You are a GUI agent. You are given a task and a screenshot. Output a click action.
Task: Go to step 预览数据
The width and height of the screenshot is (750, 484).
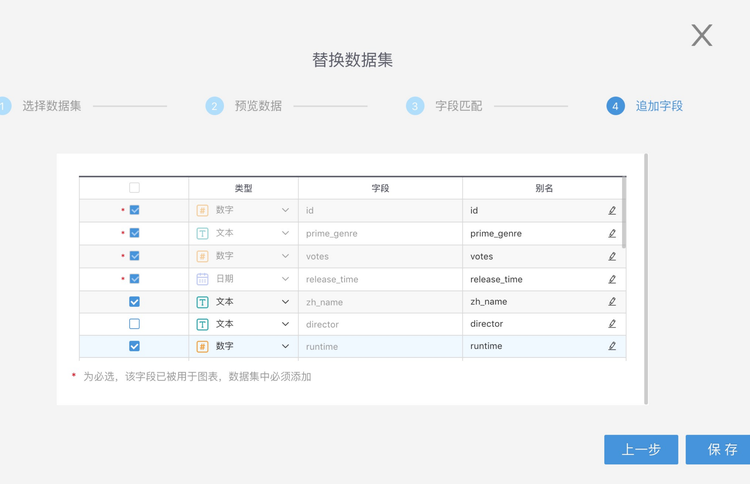pyautogui.click(x=258, y=106)
